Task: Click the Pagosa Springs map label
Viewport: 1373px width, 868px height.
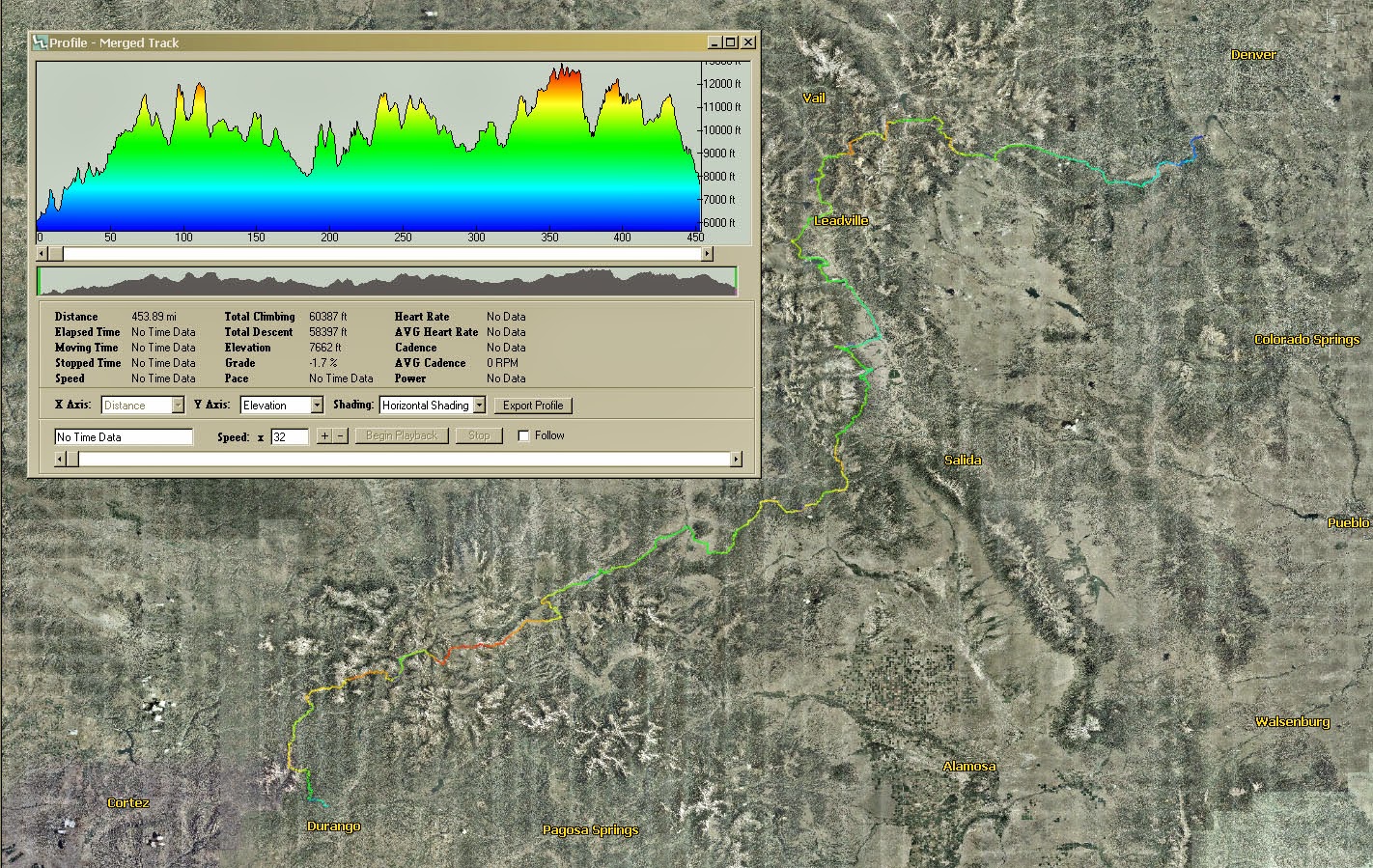Action: pyautogui.click(x=591, y=829)
